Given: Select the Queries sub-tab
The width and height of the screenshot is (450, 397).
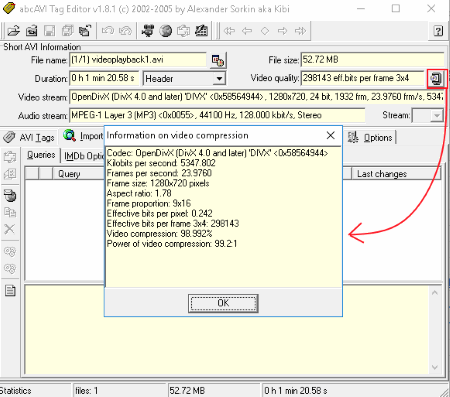Looking at the screenshot, I should (x=41, y=155).
